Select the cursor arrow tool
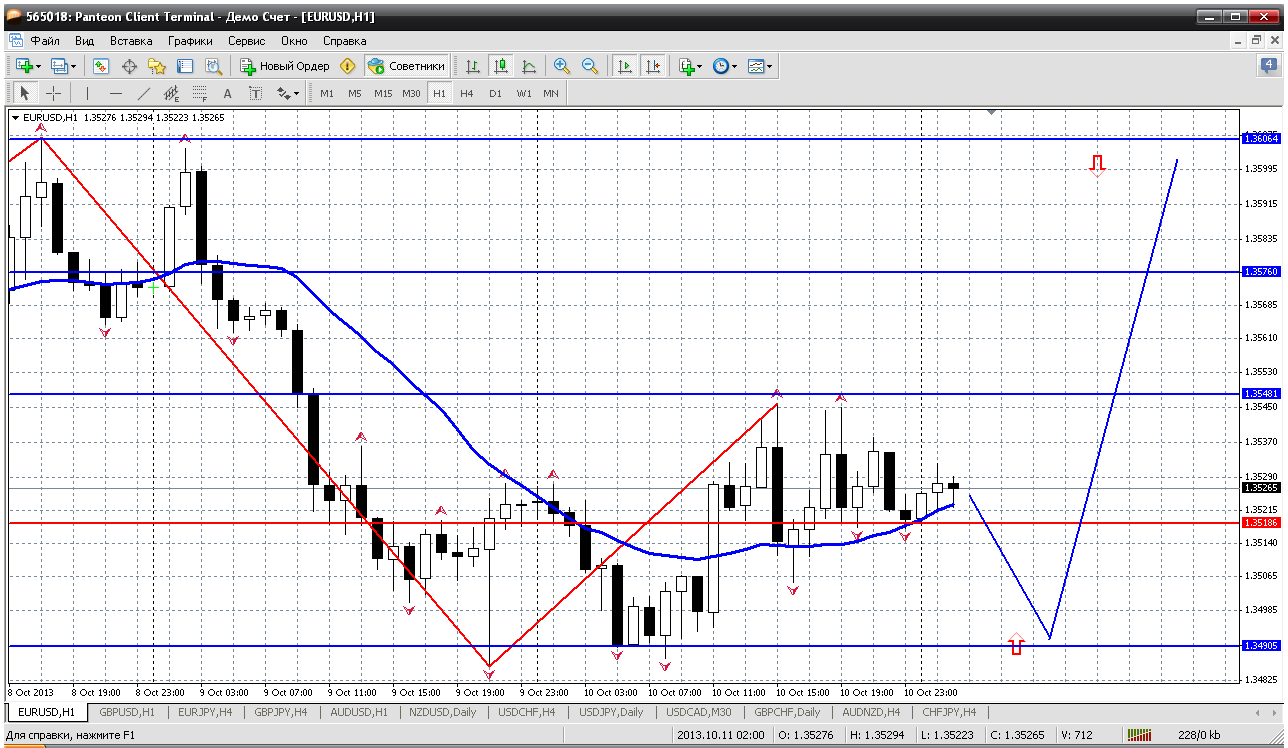1288x748 pixels. point(25,93)
